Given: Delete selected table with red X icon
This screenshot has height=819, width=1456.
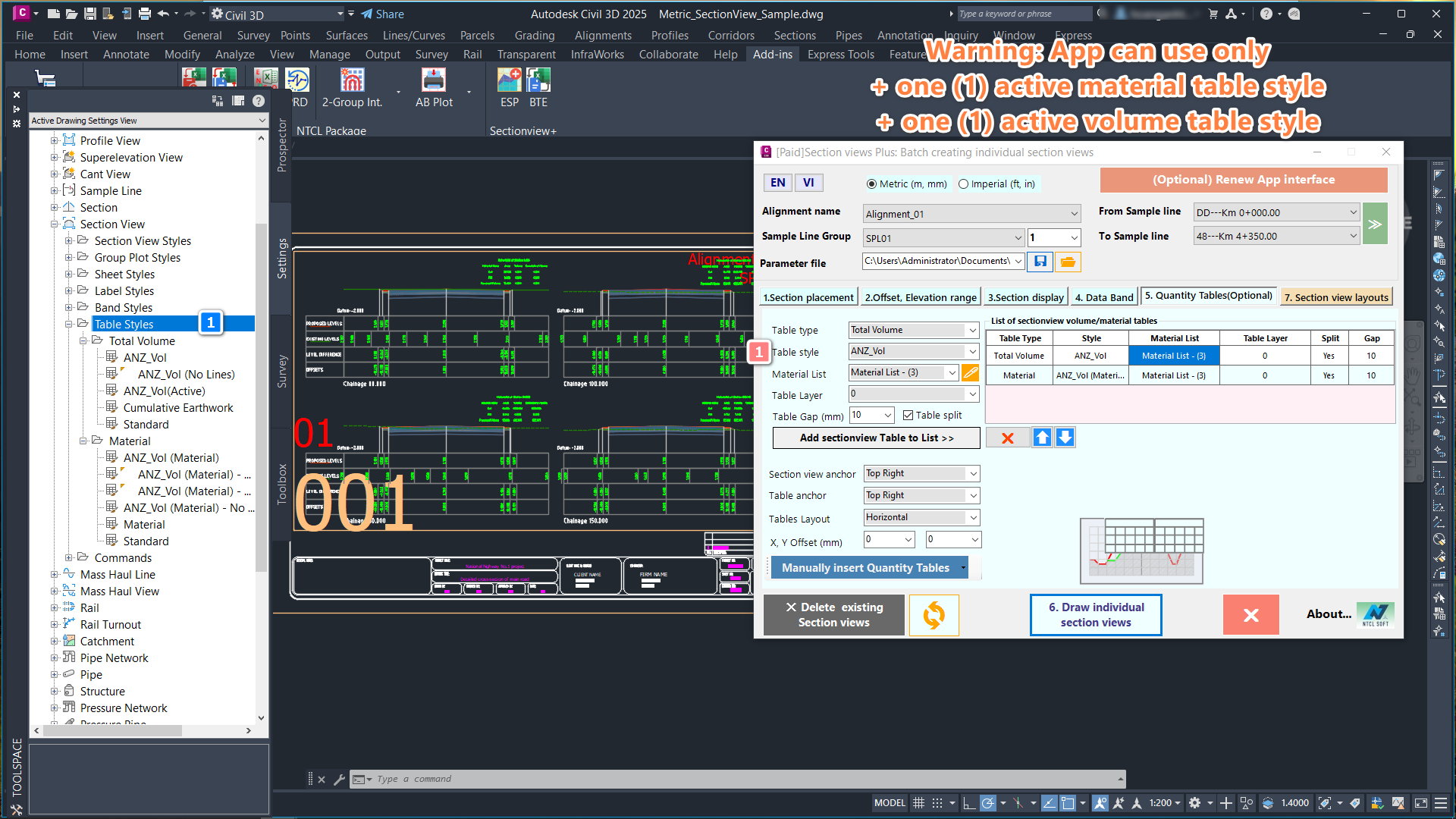Looking at the screenshot, I should [1007, 438].
